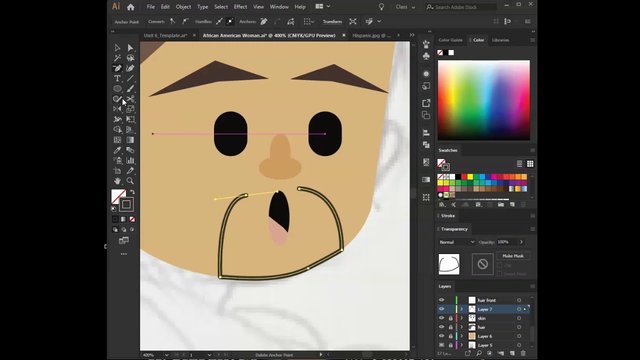The width and height of the screenshot is (640, 360).
Task: Open the File menu
Action: [x=151, y=7]
